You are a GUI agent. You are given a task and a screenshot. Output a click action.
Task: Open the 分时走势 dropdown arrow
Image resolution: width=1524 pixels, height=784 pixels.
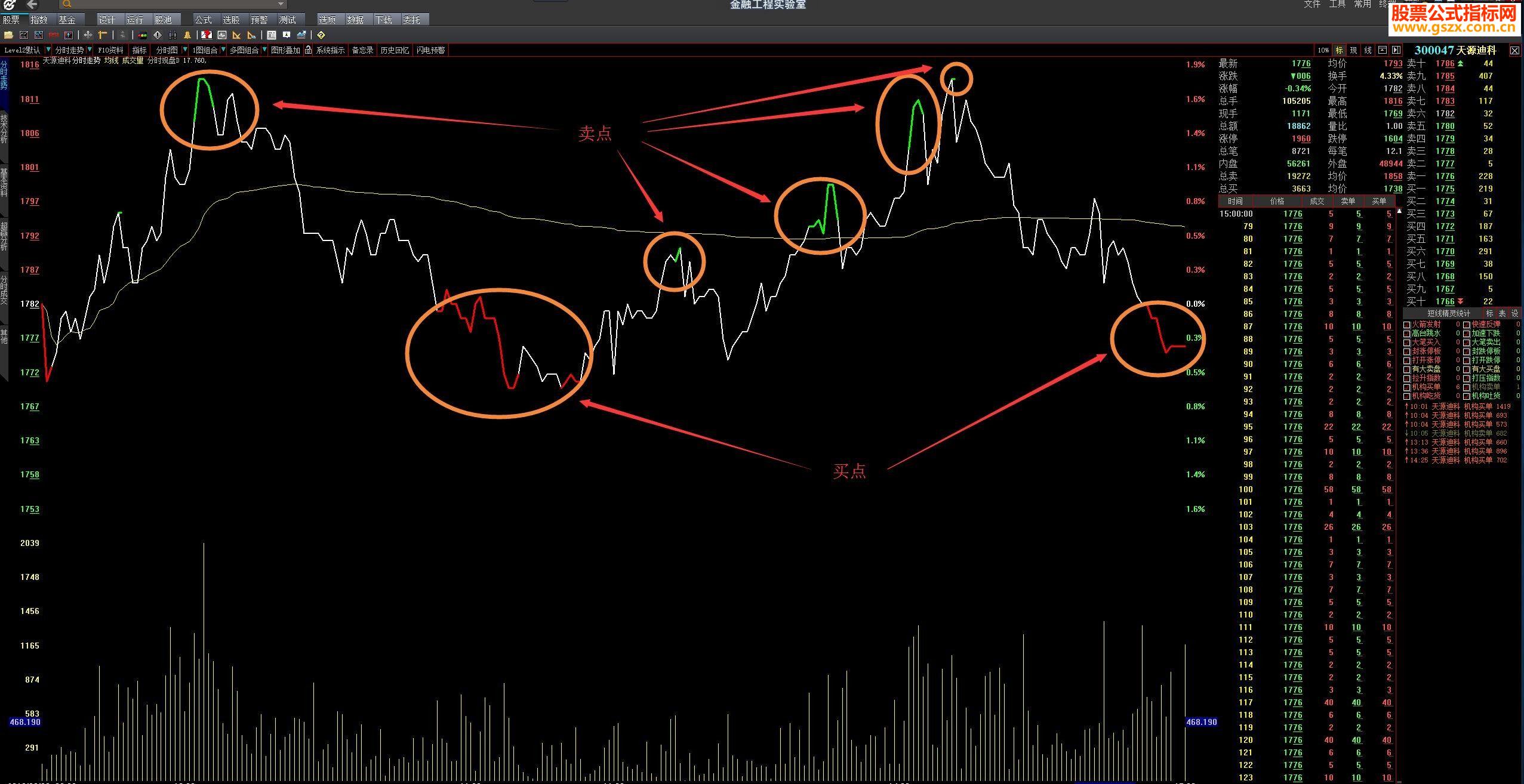90,50
